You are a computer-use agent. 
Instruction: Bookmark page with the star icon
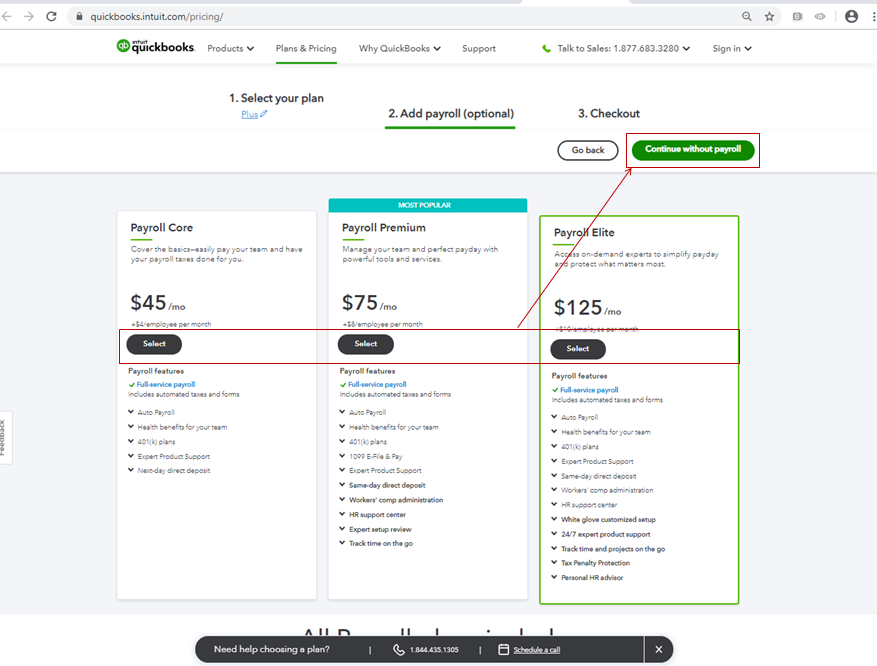(x=770, y=17)
